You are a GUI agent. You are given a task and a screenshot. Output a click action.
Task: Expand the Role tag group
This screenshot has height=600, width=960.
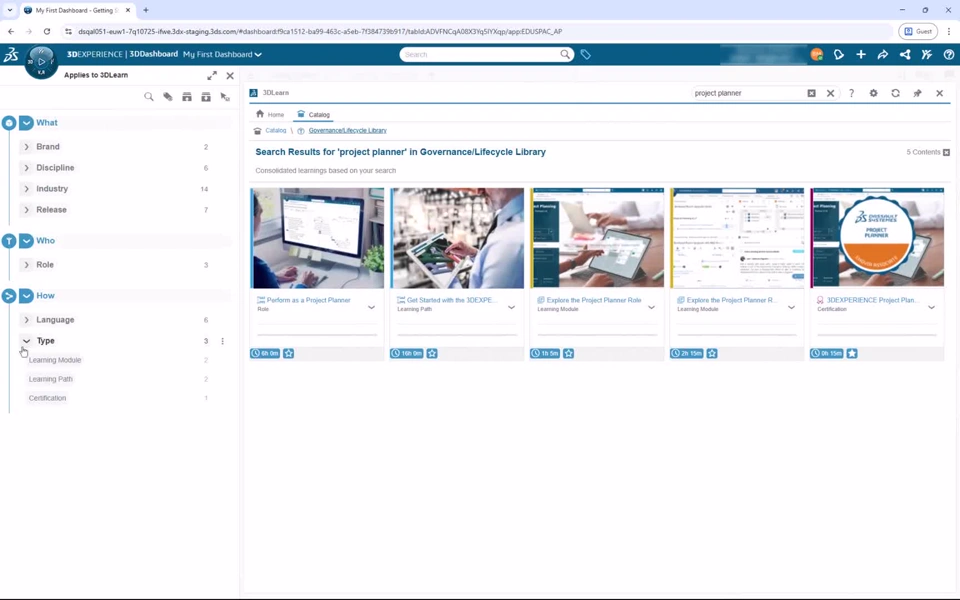26,265
